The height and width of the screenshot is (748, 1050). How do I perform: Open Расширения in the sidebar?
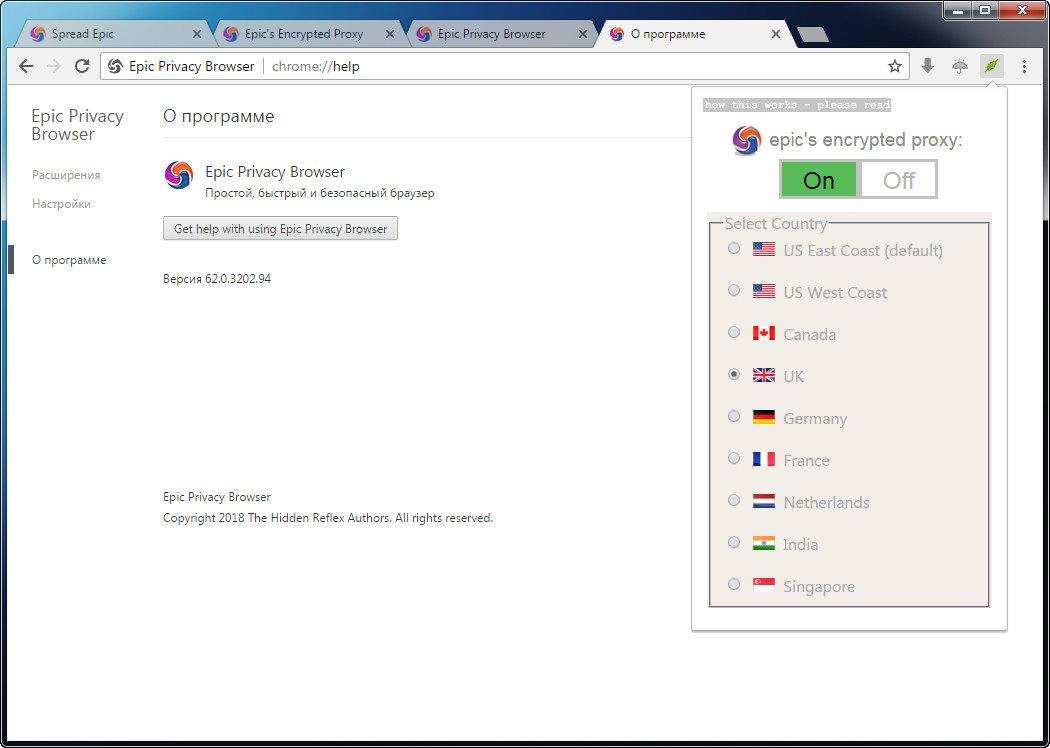coord(66,175)
